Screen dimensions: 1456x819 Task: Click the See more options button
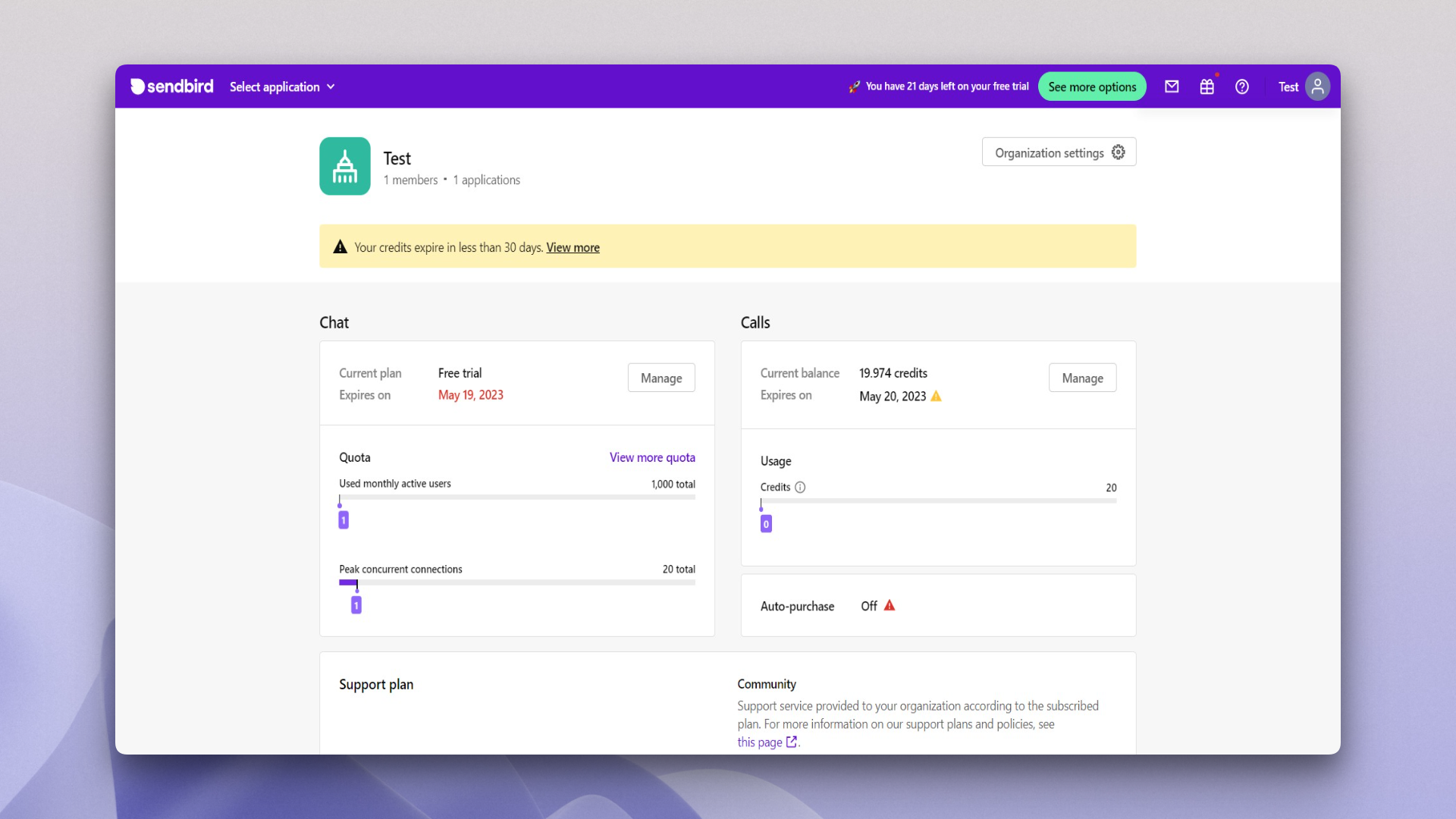1092,86
